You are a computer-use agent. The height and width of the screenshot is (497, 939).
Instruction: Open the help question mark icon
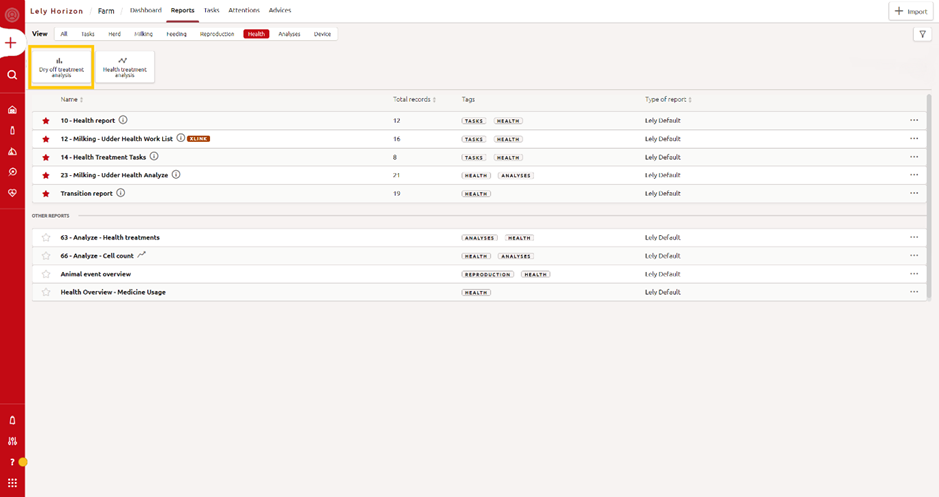(12, 462)
